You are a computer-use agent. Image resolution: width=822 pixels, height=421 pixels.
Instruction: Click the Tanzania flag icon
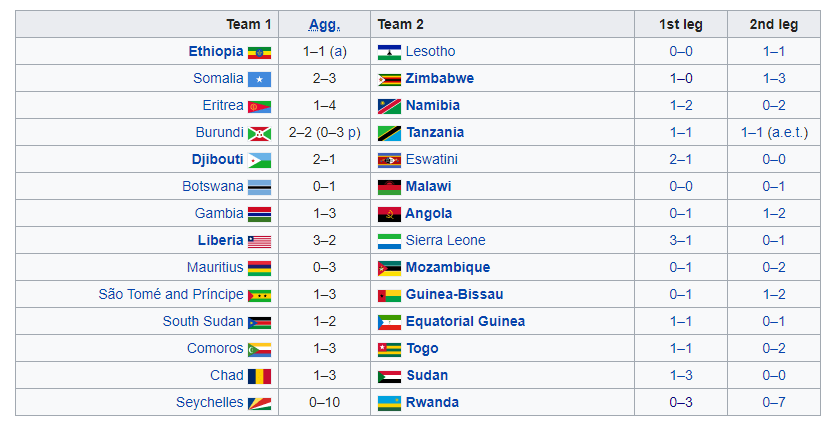tap(389, 133)
